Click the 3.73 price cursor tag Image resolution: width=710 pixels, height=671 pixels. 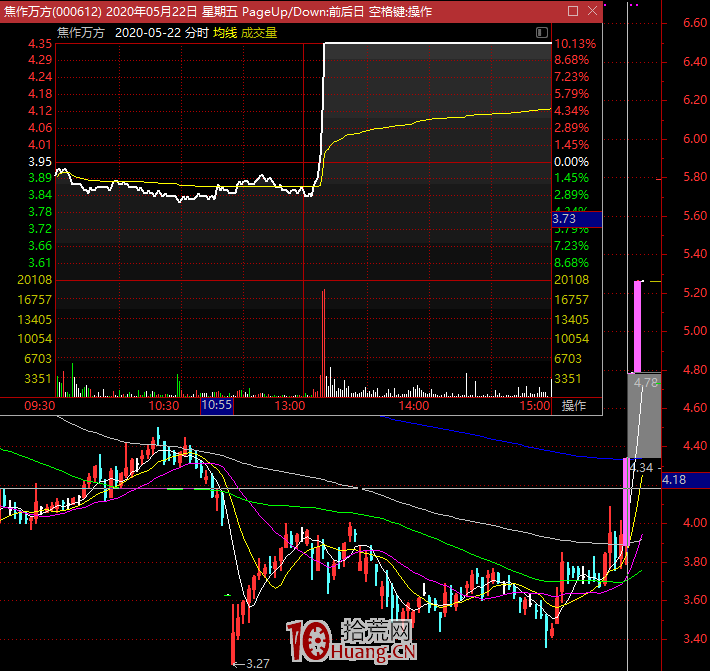(577, 219)
